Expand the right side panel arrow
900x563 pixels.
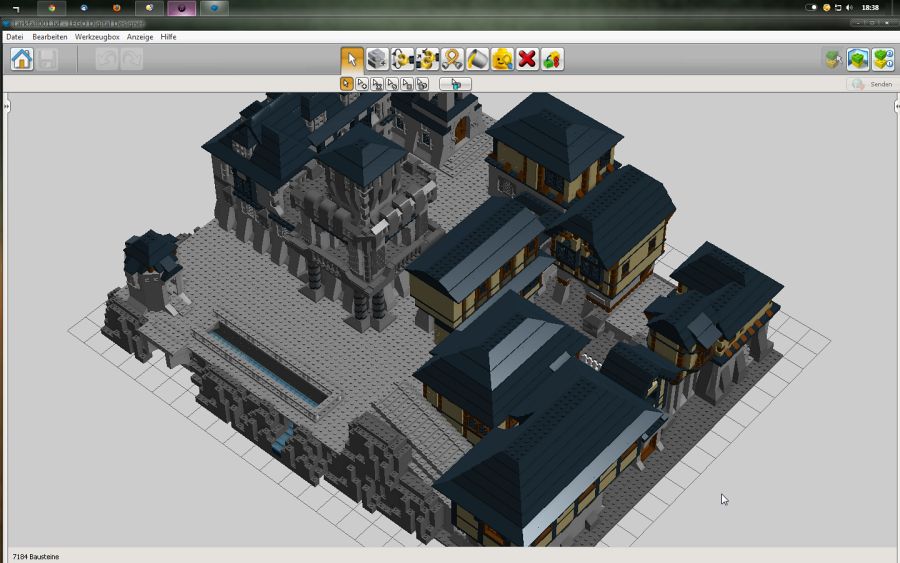pos(896,104)
